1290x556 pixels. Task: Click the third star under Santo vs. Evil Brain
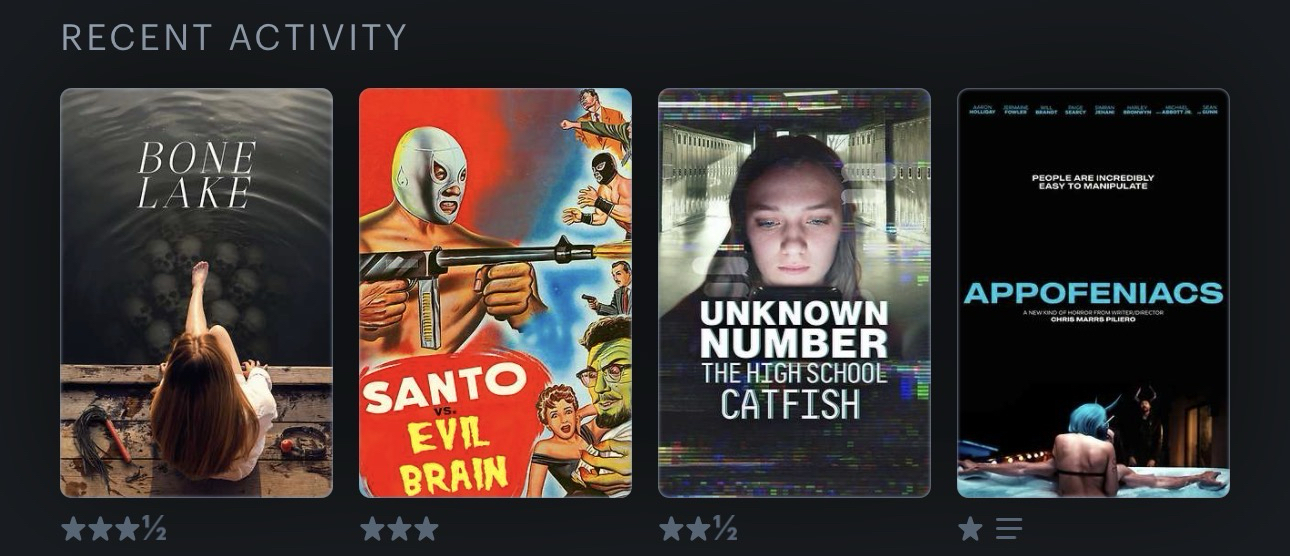pyautogui.click(x=426, y=528)
